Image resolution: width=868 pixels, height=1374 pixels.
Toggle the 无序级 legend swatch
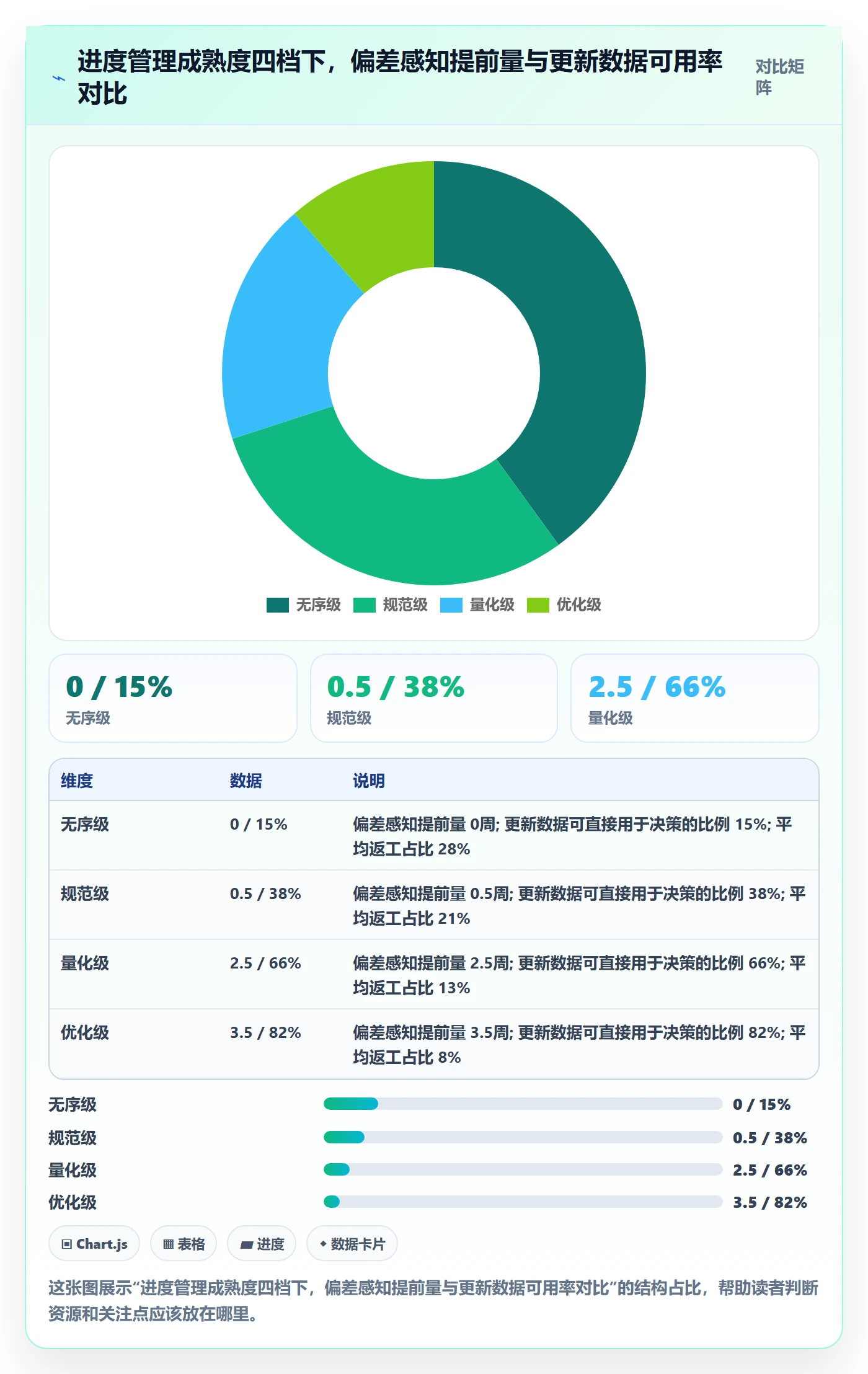coord(277,605)
